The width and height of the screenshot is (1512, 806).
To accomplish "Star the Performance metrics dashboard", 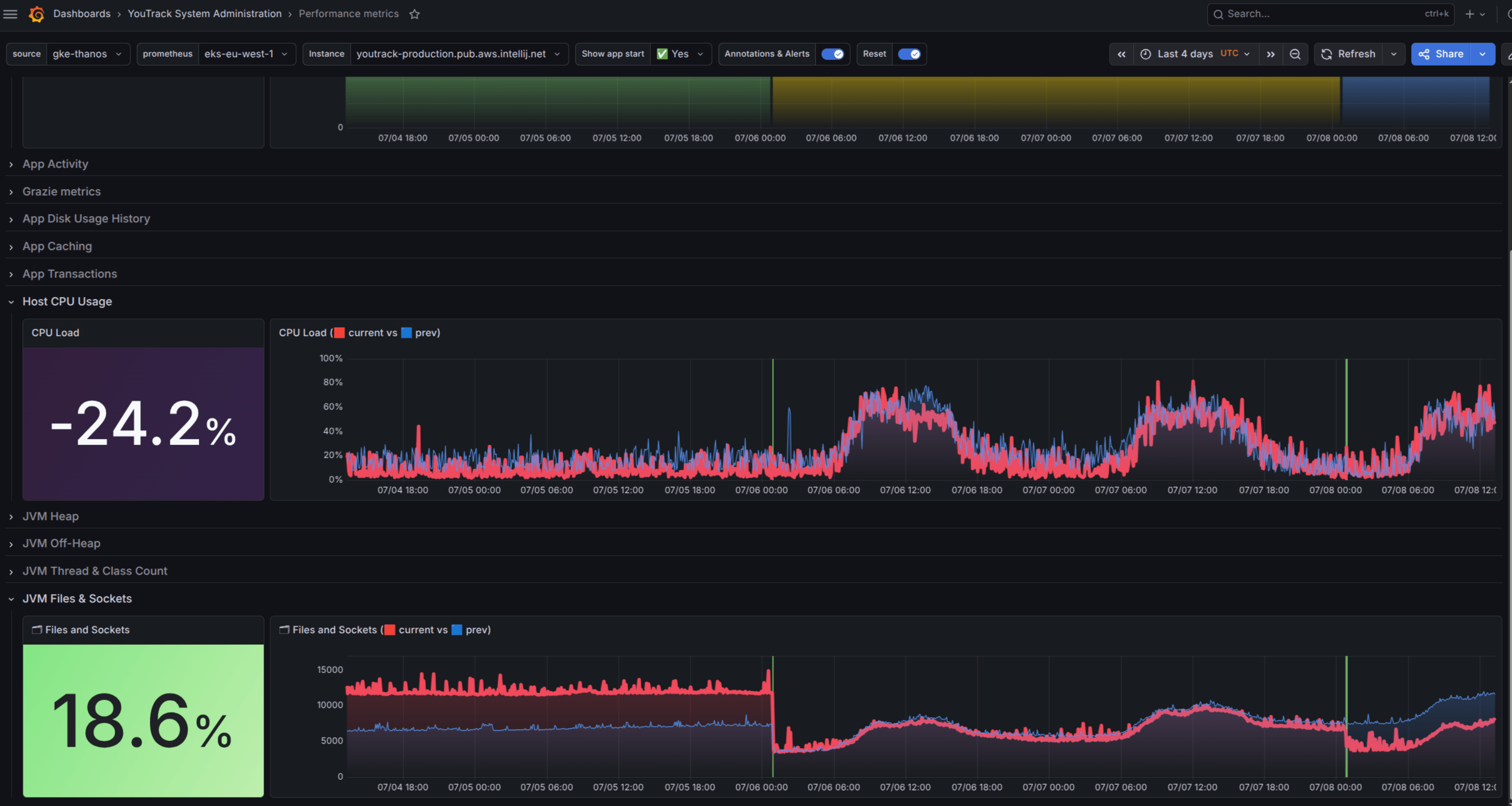I will 414,14.
